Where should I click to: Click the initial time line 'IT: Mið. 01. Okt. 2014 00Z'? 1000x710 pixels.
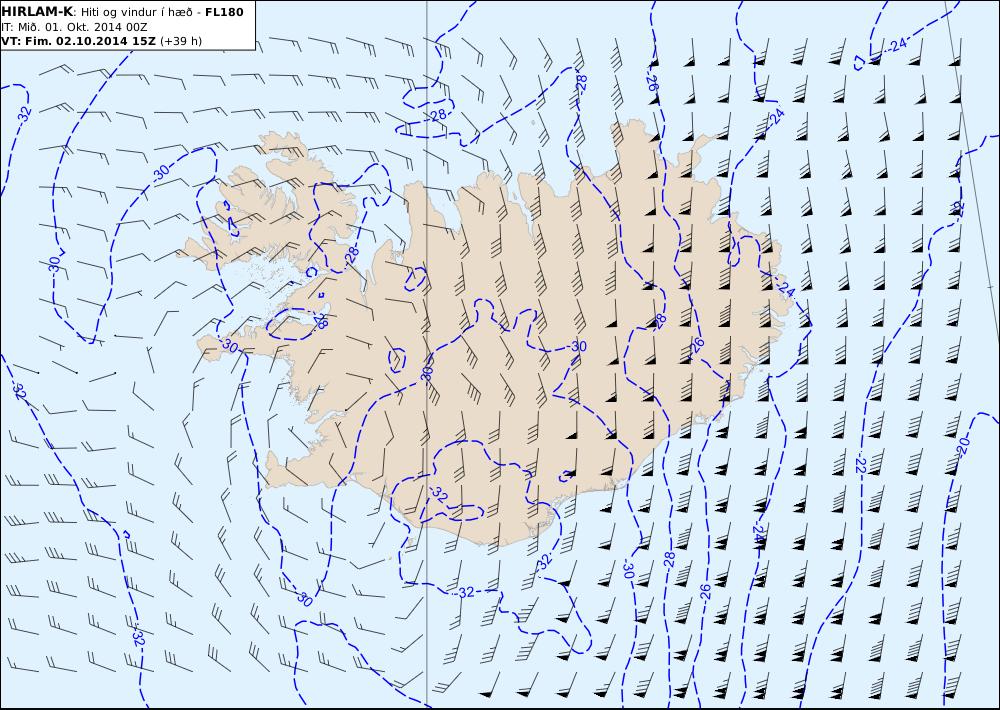(74, 27)
